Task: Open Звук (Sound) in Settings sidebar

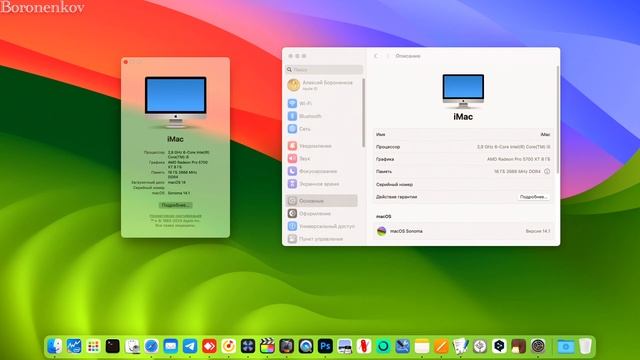Action: point(322,158)
